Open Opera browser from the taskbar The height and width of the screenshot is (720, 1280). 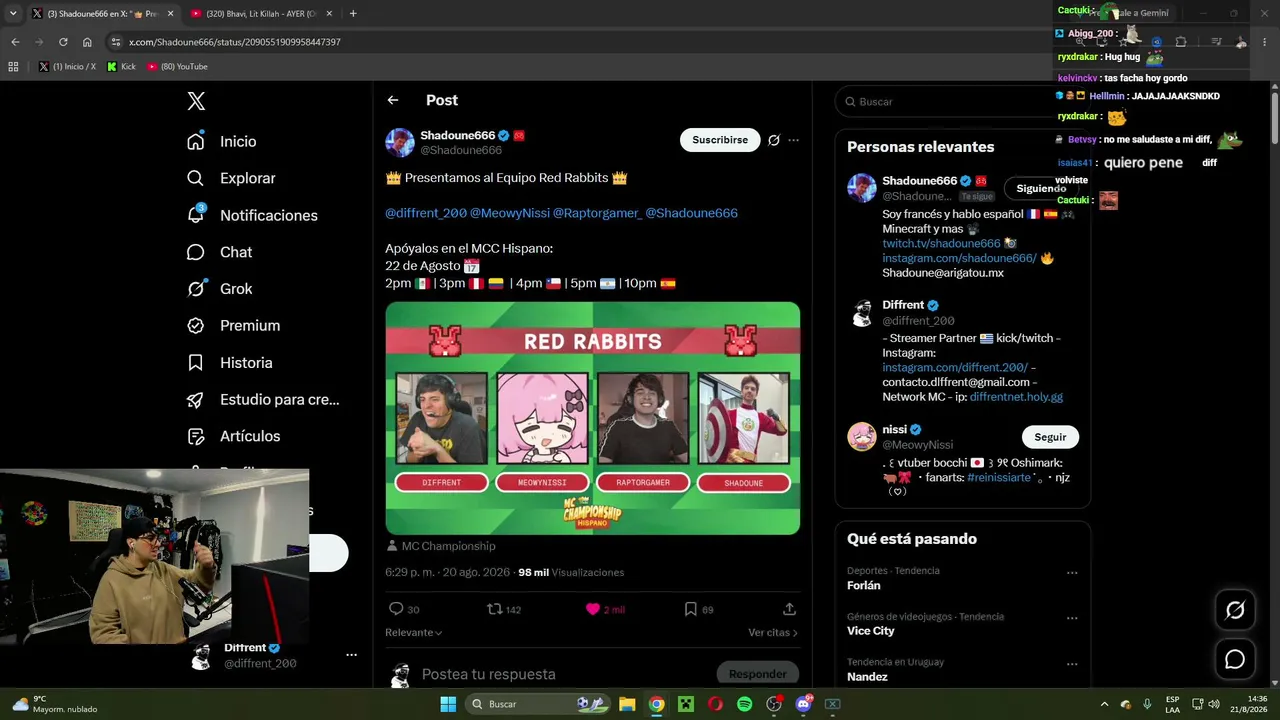pyautogui.click(x=715, y=704)
